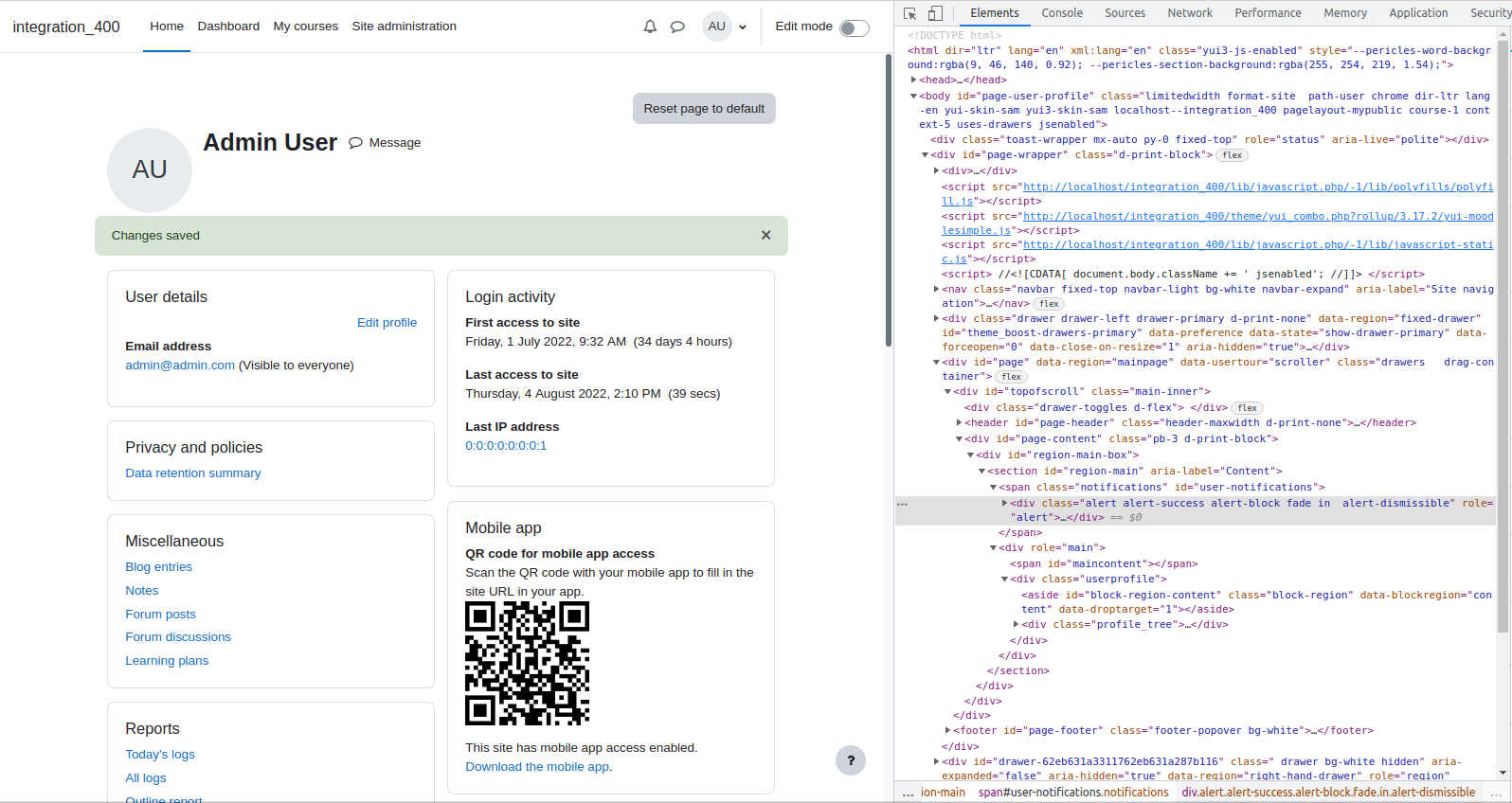Image resolution: width=1512 pixels, height=803 pixels.
Task: Dismiss the Changes saved alert
Action: [x=766, y=235]
